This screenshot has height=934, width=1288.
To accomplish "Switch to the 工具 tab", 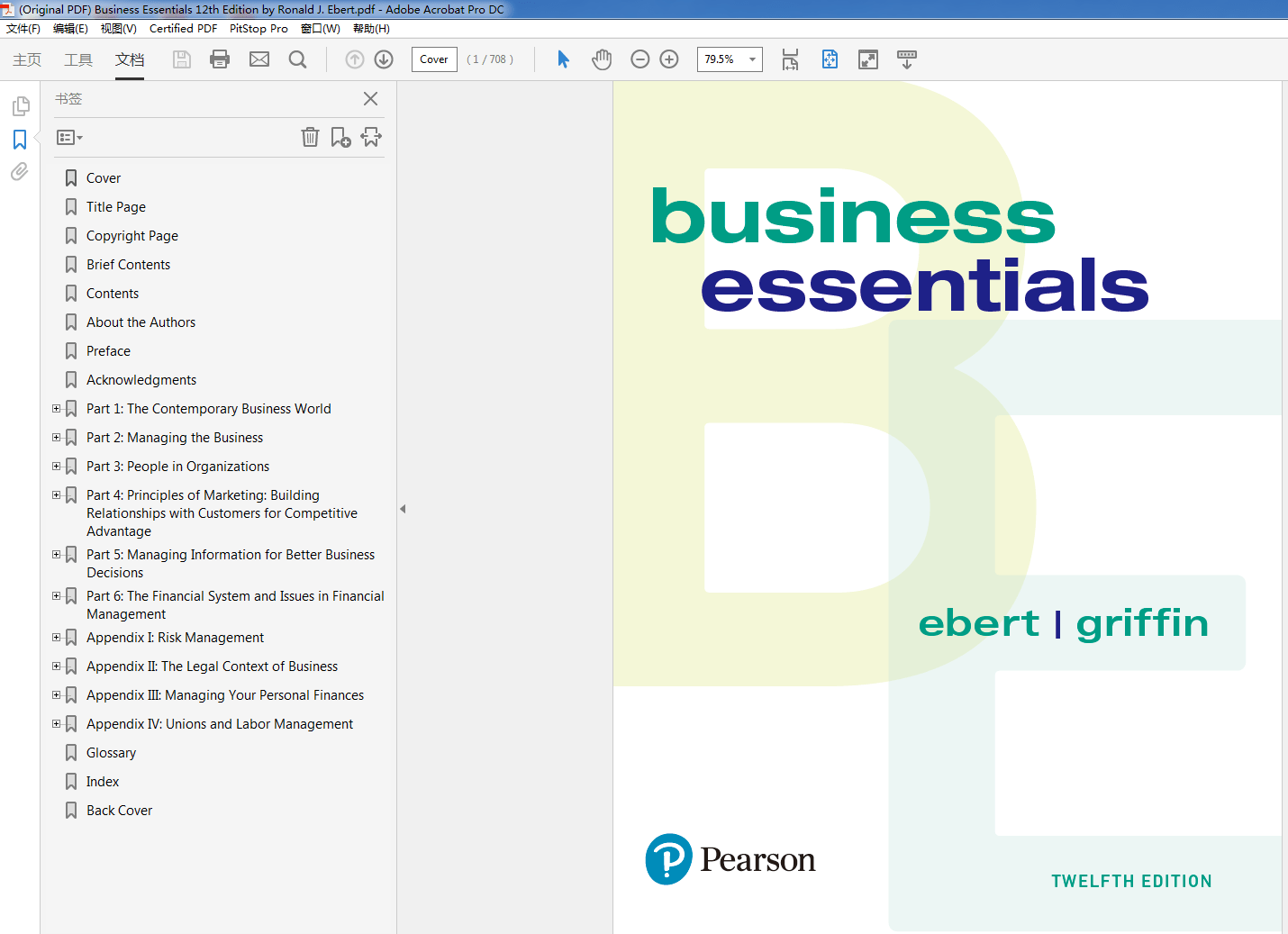I will coord(77,59).
